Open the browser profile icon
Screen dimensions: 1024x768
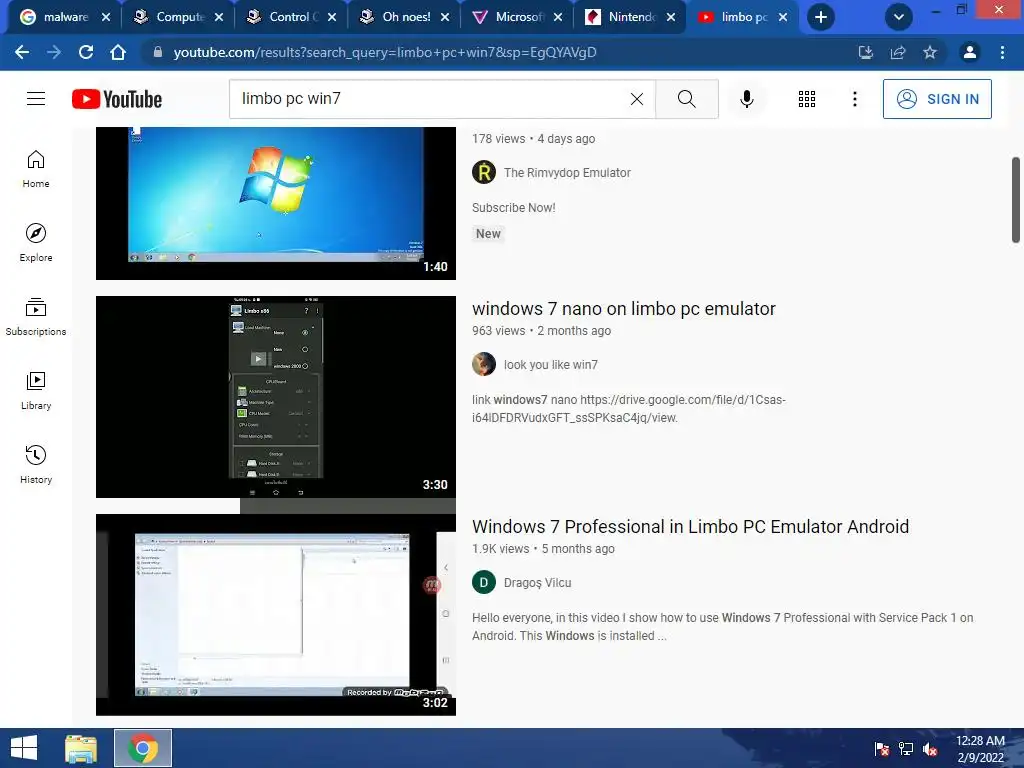pyautogui.click(x=970, y=52)
